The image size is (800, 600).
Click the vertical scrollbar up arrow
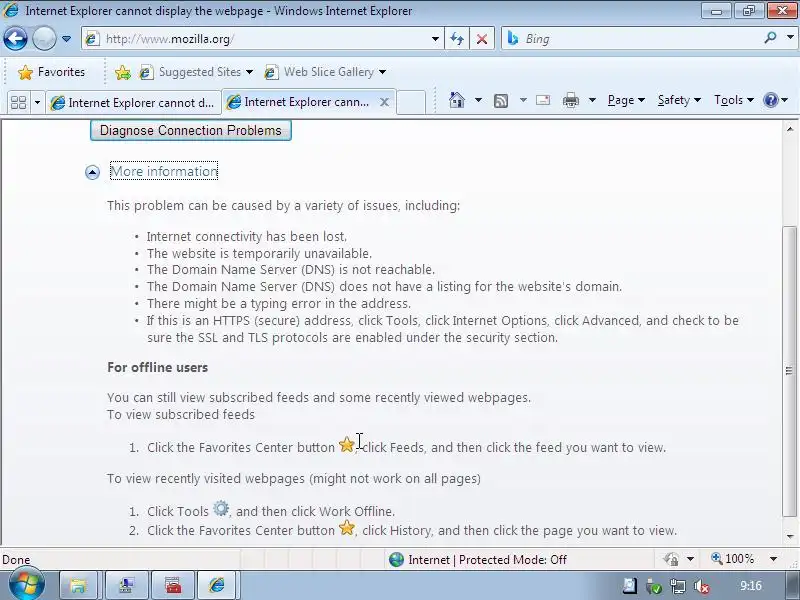coord(789,129)
